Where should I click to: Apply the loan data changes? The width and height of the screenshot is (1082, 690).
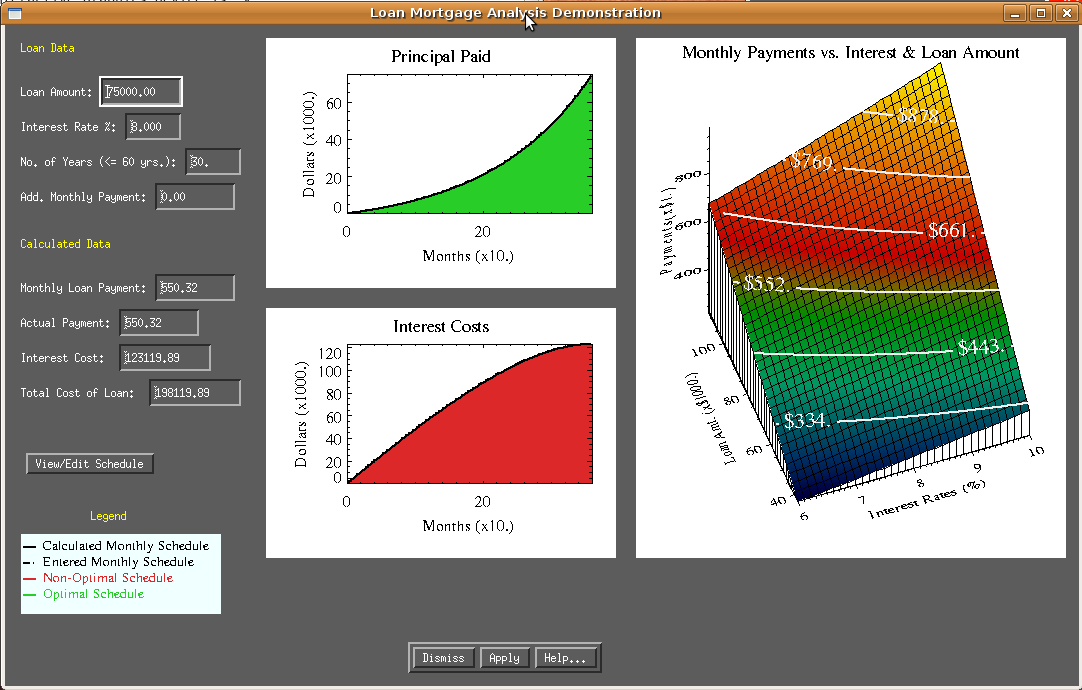pyautogui.click(x=504, y=658)
